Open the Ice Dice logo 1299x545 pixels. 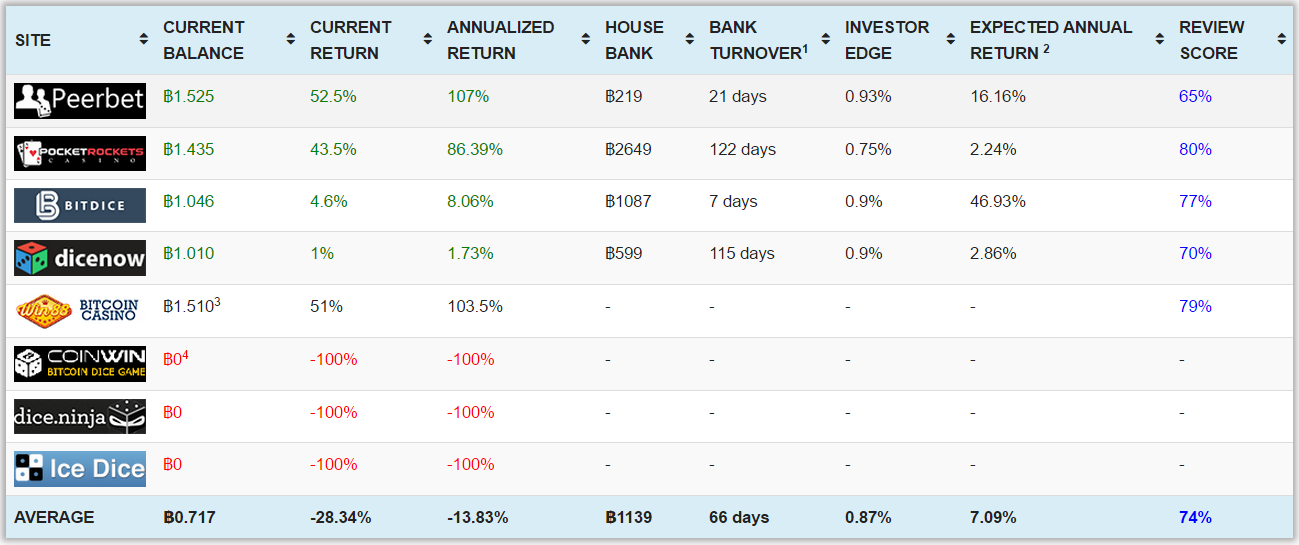point(80,469)
